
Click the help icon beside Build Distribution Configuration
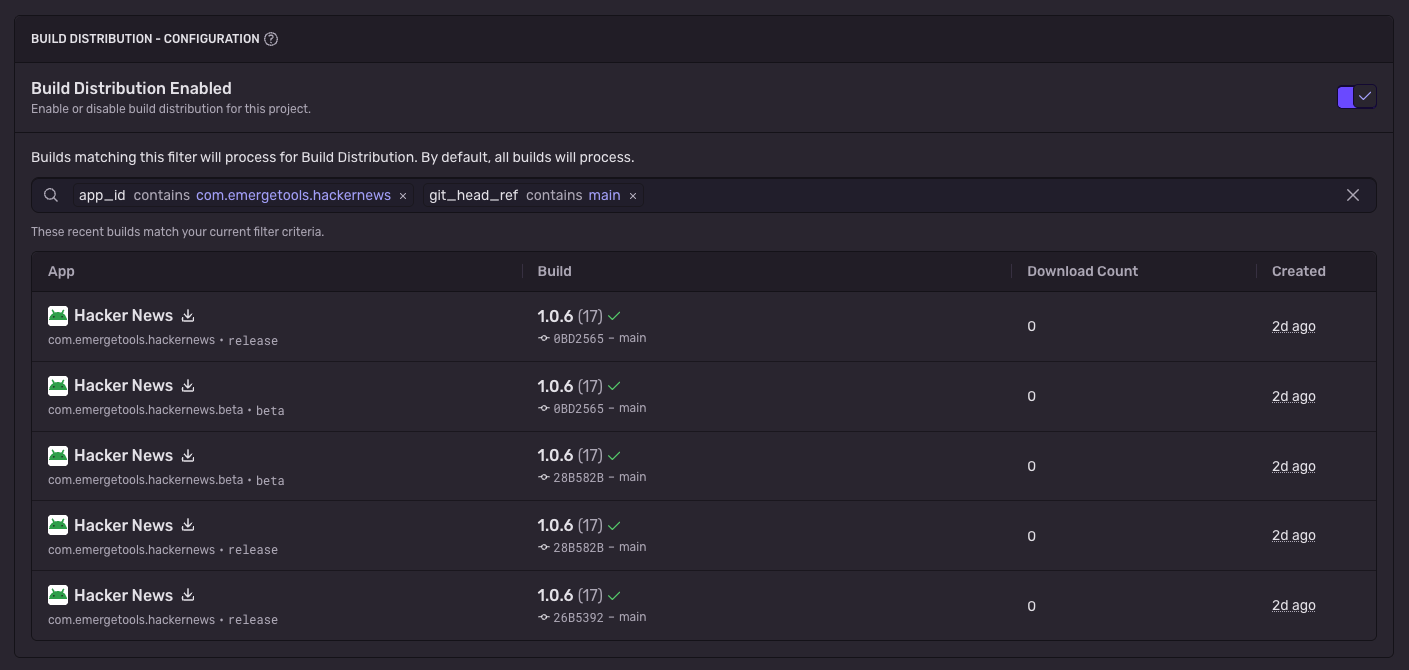tap(271, 39)
